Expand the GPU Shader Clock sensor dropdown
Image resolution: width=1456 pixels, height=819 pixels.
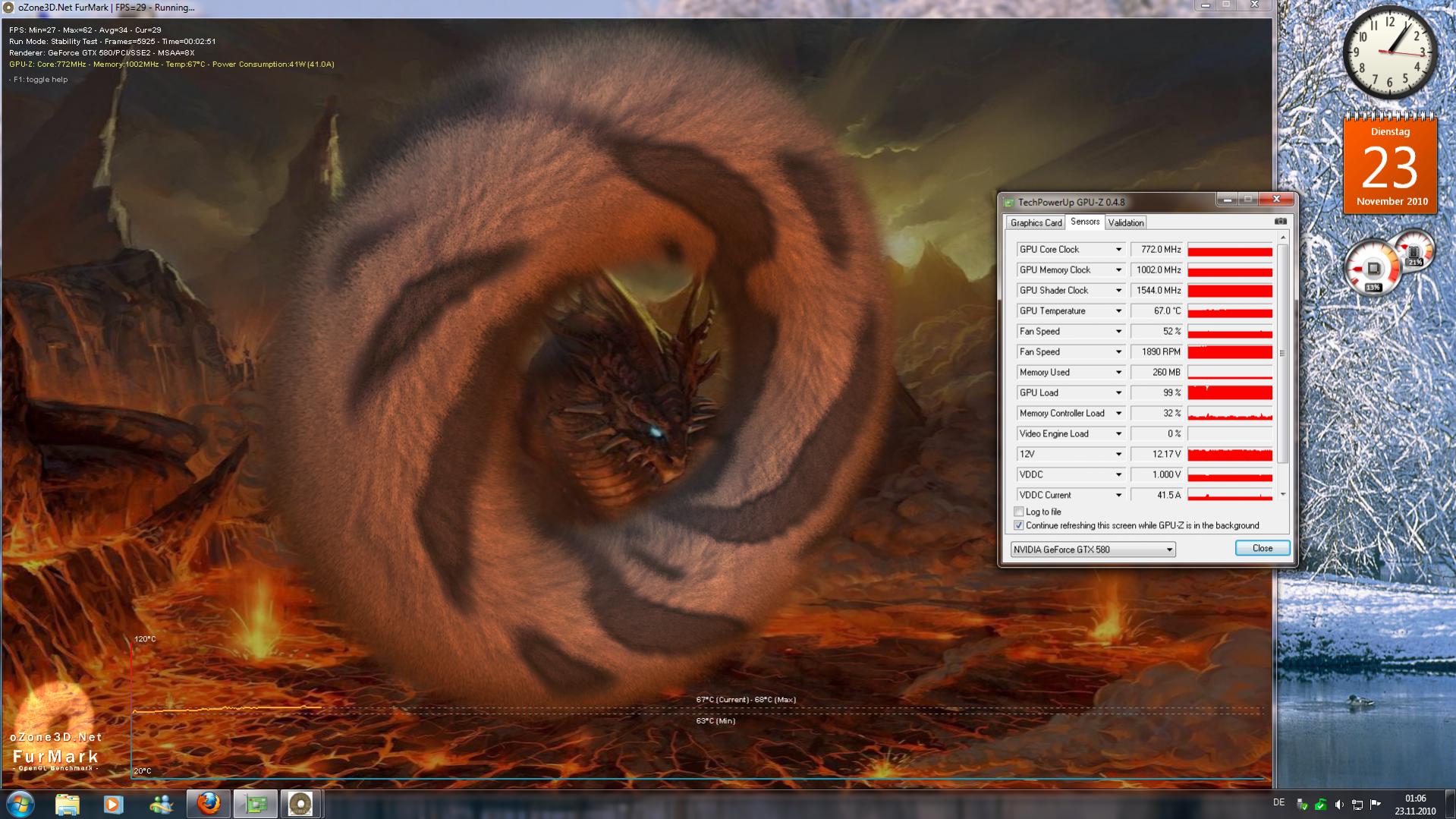click(1118, 291)
